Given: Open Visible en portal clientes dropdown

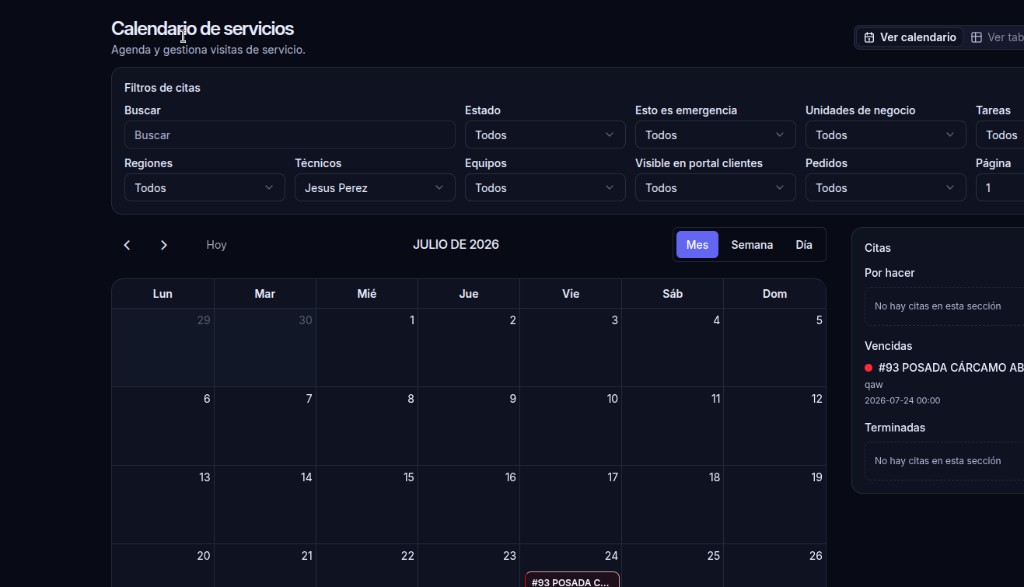Looking at the screenshot, I should click(x=715, y=188).
